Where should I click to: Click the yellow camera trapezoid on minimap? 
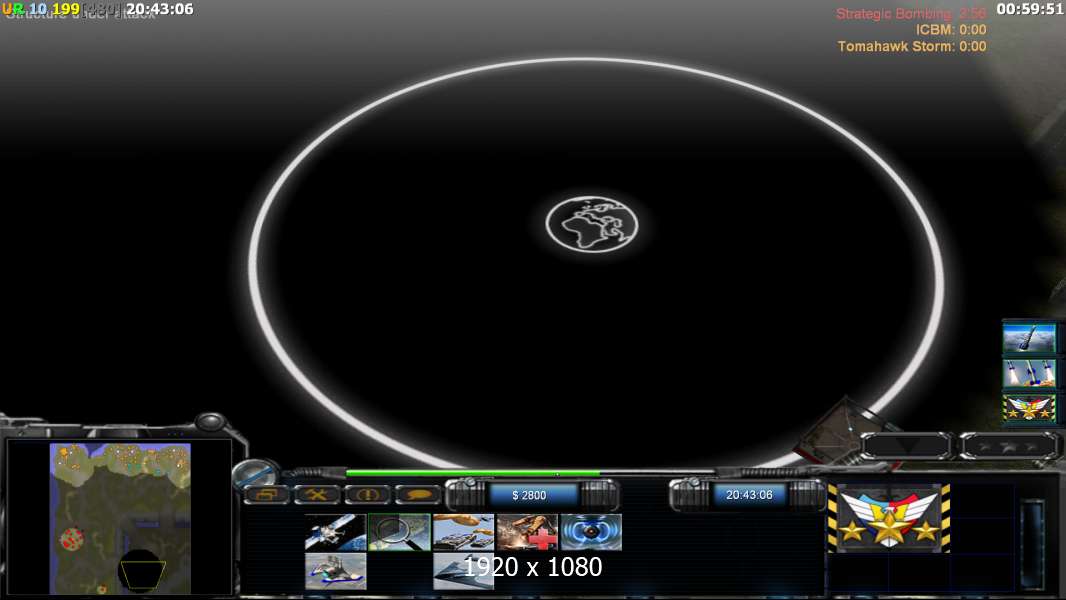[x=143, y=575]
